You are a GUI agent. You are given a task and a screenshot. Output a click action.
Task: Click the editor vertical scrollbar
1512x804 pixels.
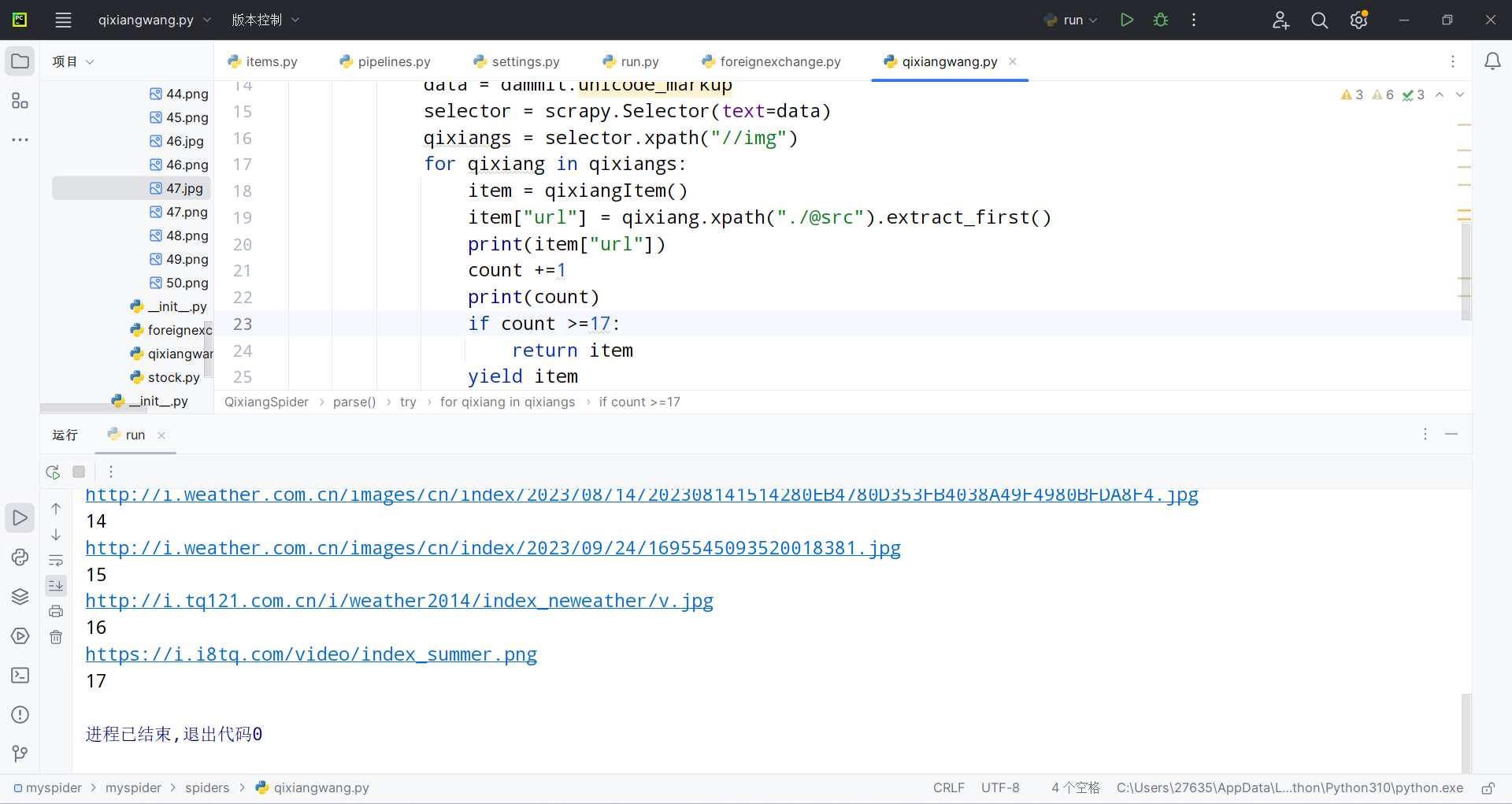1466,272
